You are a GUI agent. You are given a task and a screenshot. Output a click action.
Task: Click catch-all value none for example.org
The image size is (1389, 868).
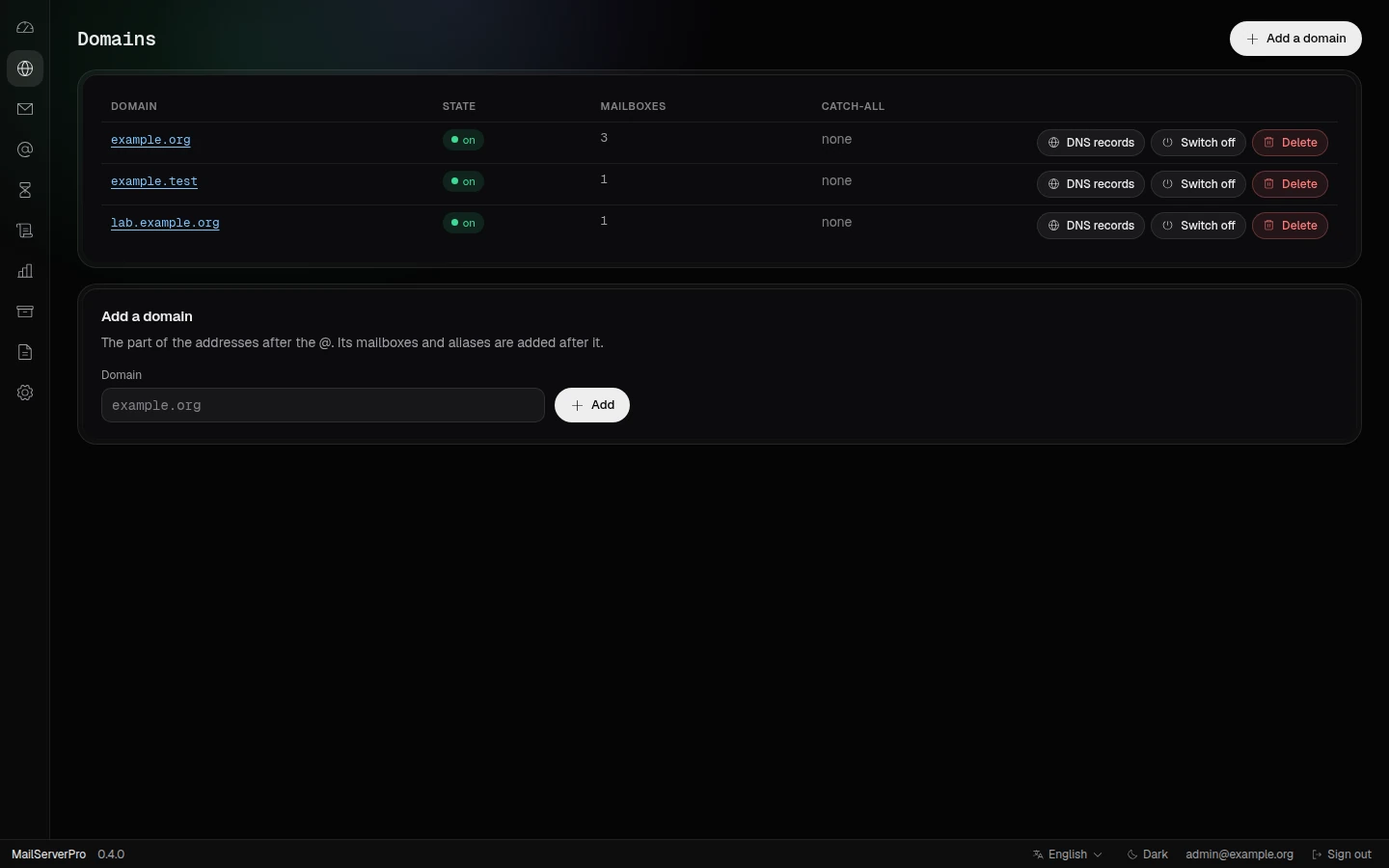coord(836,140)
